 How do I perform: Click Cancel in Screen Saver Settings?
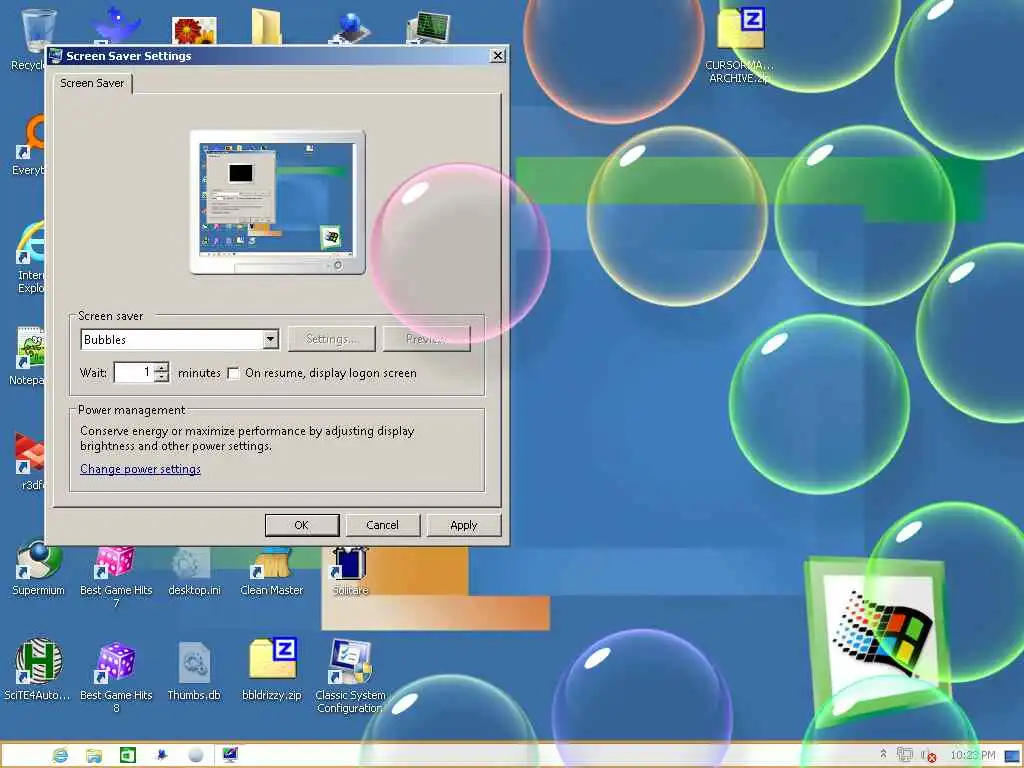(382, 525)
